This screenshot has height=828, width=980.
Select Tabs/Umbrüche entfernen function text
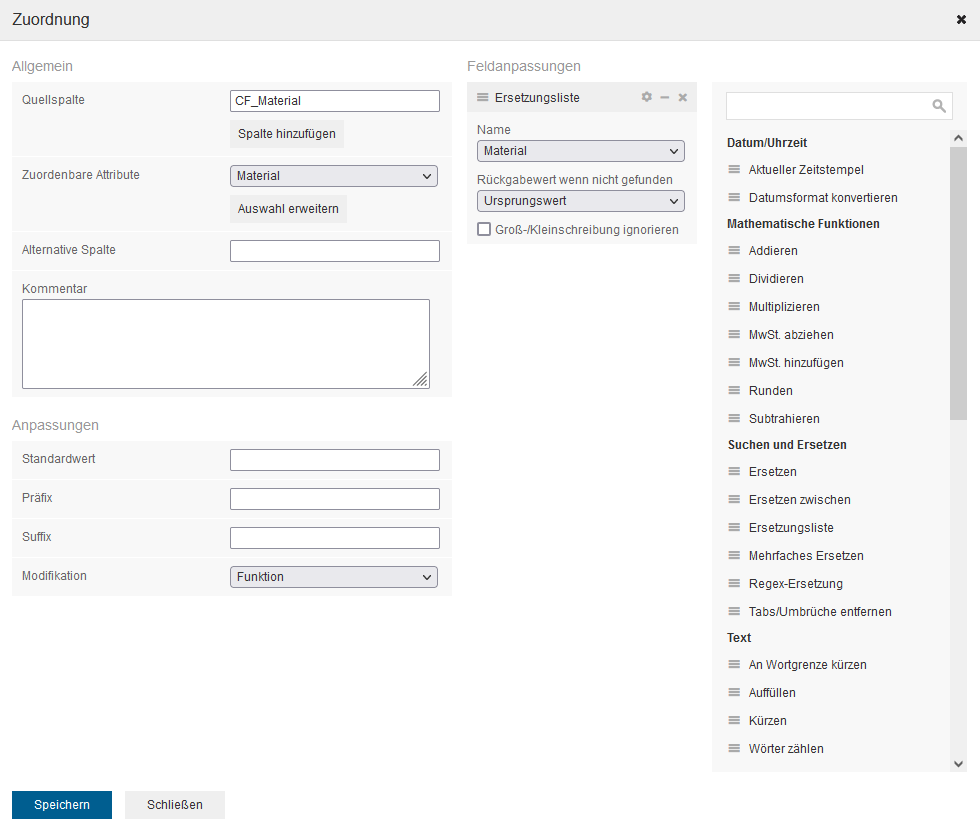pyautogui.click(x=820, y=612)
